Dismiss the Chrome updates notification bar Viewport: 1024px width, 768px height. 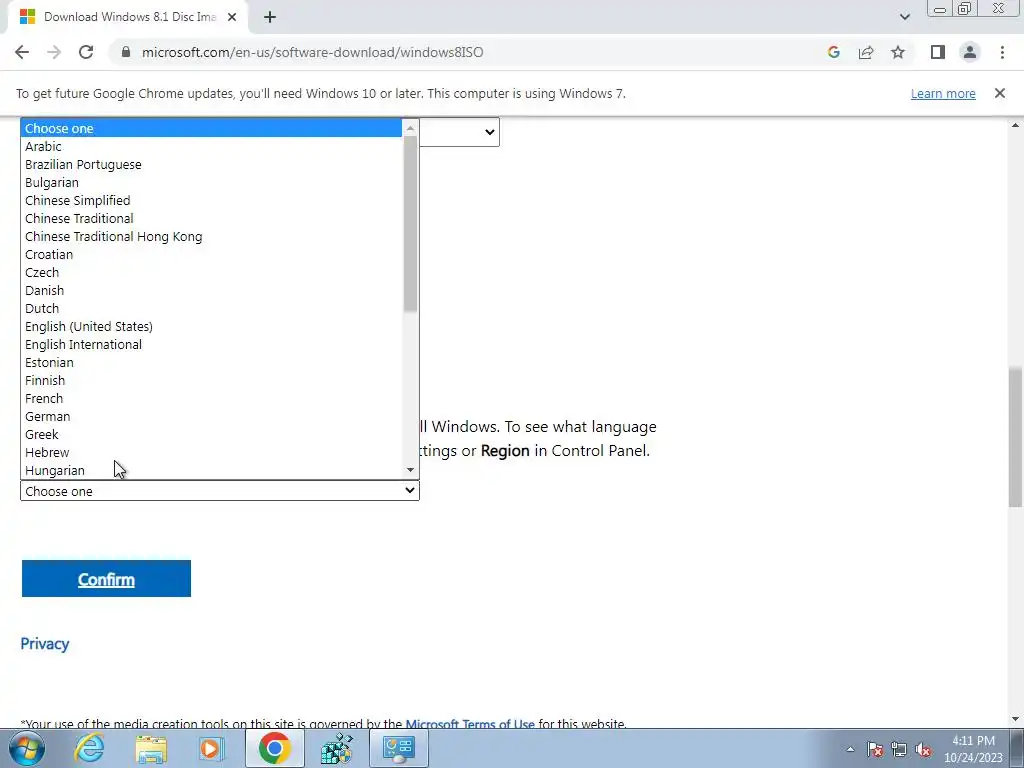999,93
